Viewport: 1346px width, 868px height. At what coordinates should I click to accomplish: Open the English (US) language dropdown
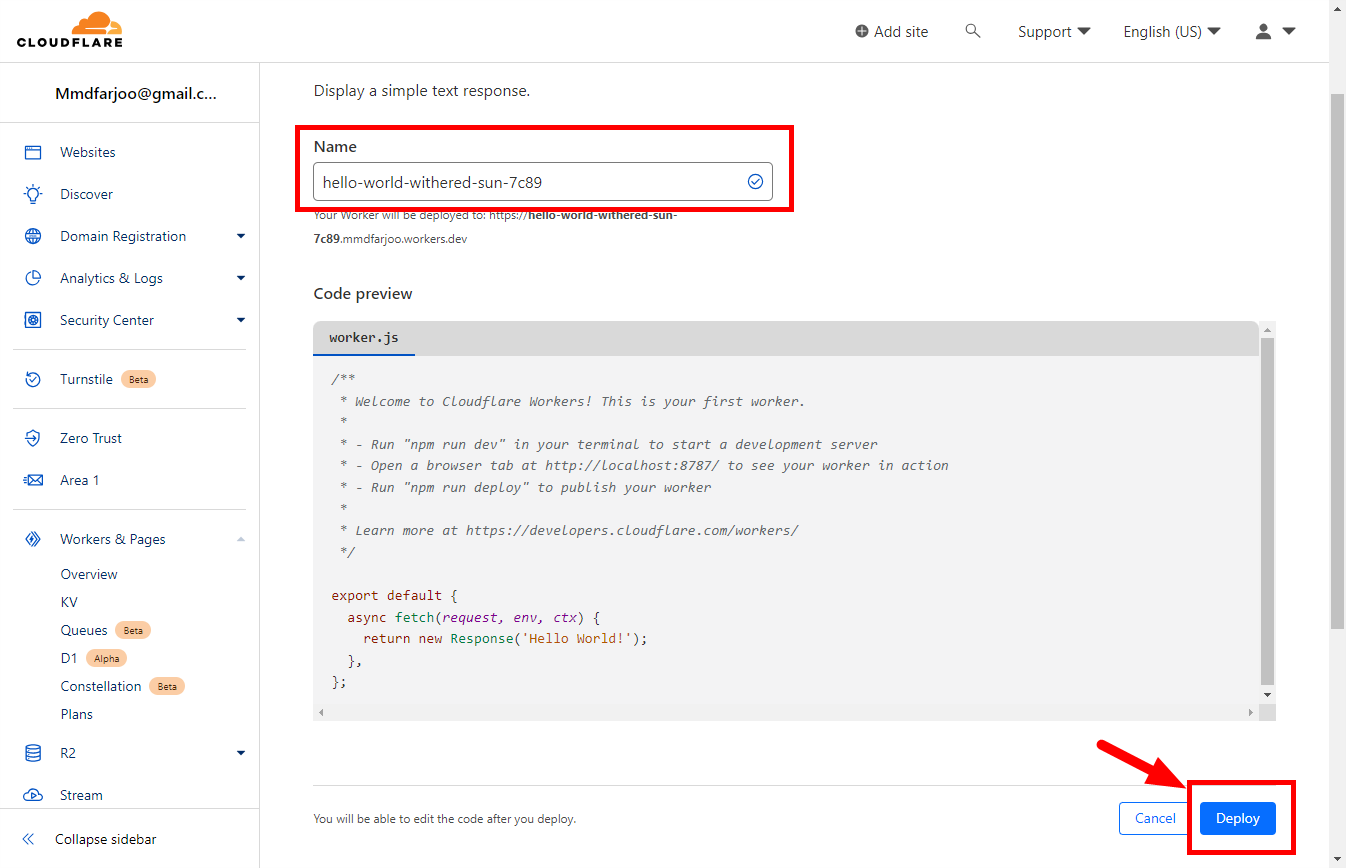pos(1172,32)
